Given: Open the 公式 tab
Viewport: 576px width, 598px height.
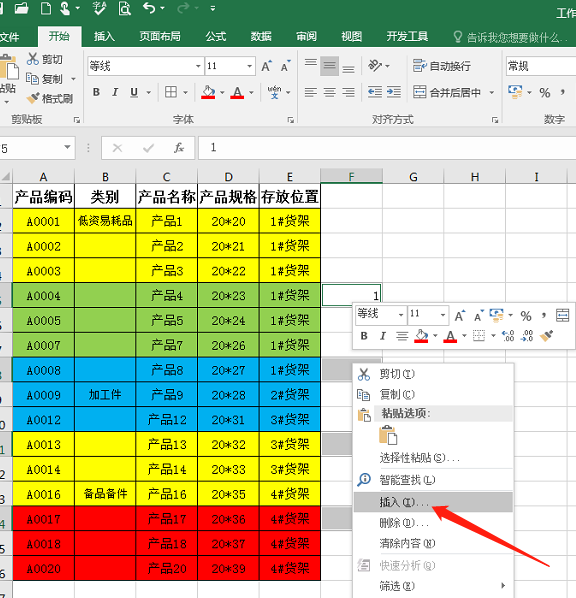Looking at the screenshot, I should tap(216, 37).
